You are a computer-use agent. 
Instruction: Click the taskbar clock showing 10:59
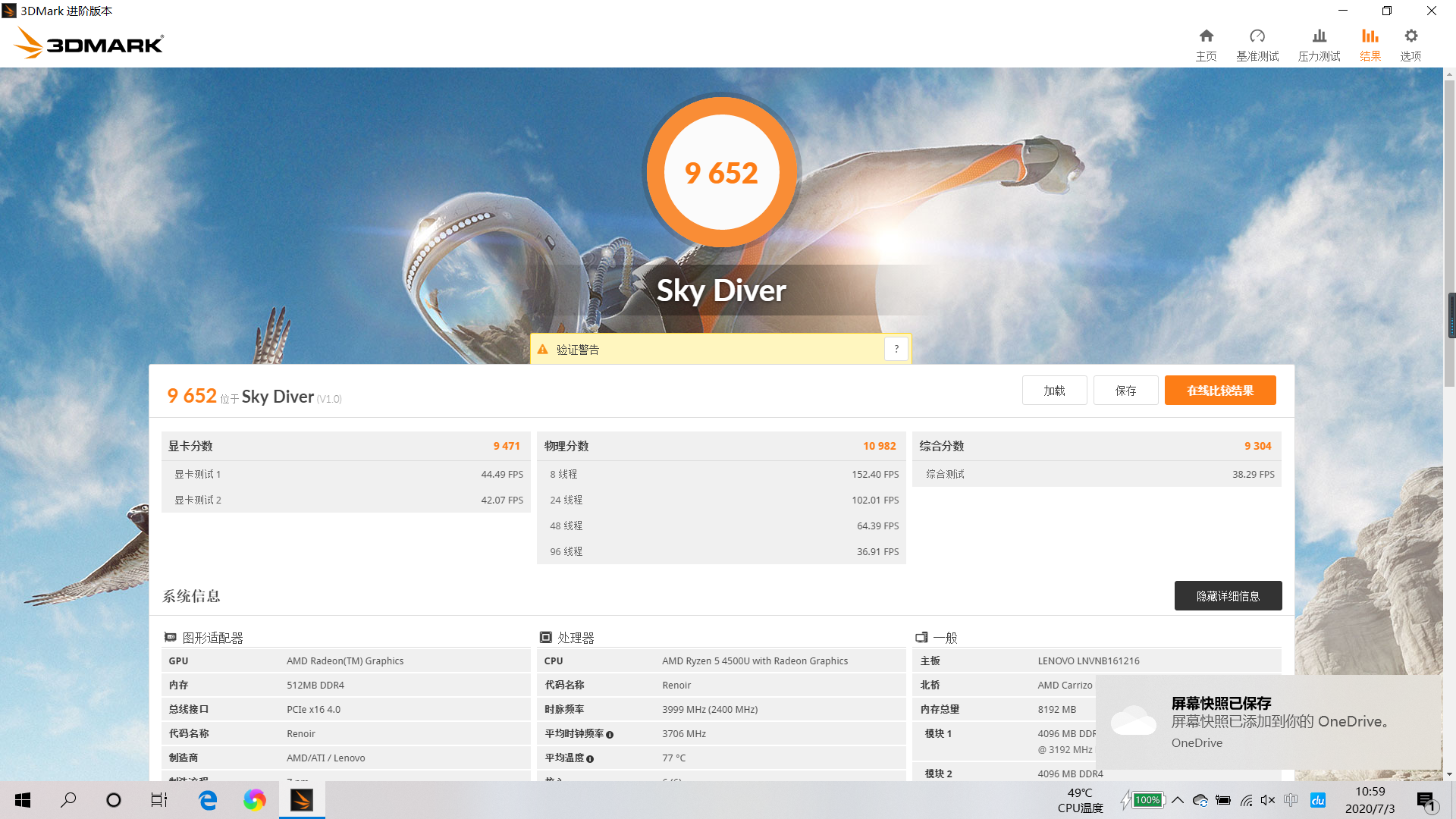click(1370, 800)
